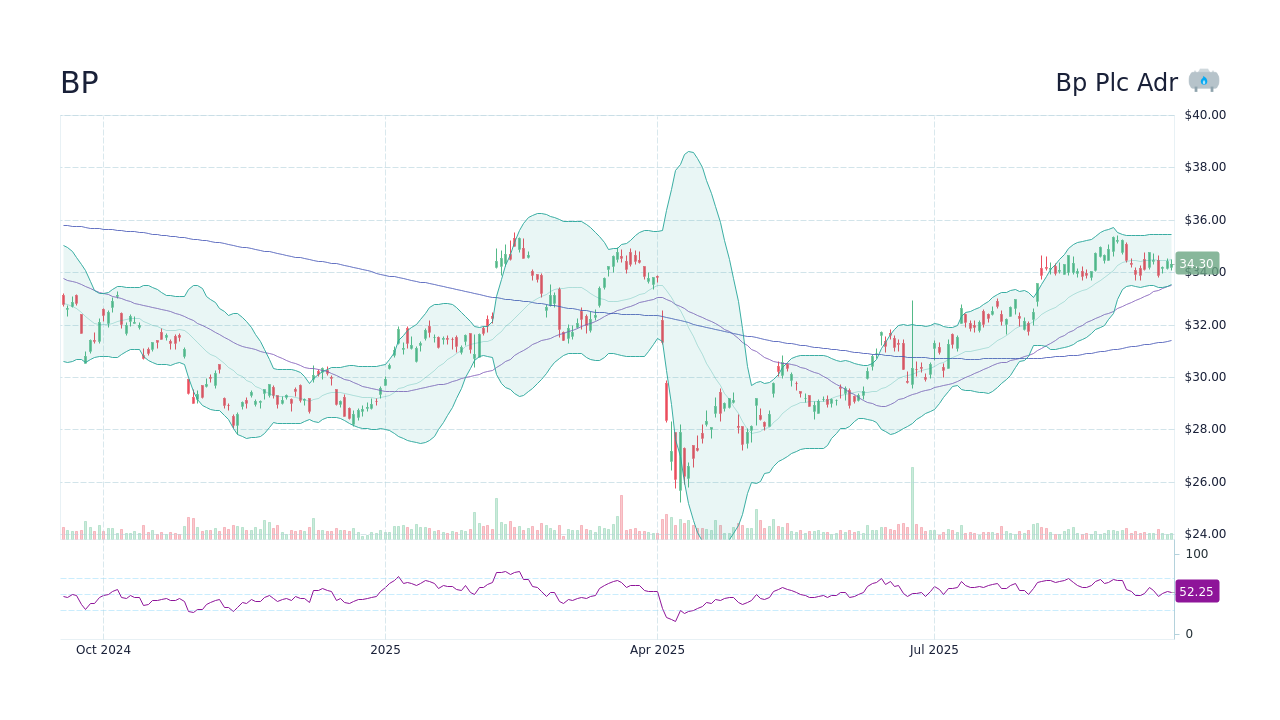Click the gas tank flame icon beside title
This screenshot has height=720, width=1280.
coord(1204,80)
